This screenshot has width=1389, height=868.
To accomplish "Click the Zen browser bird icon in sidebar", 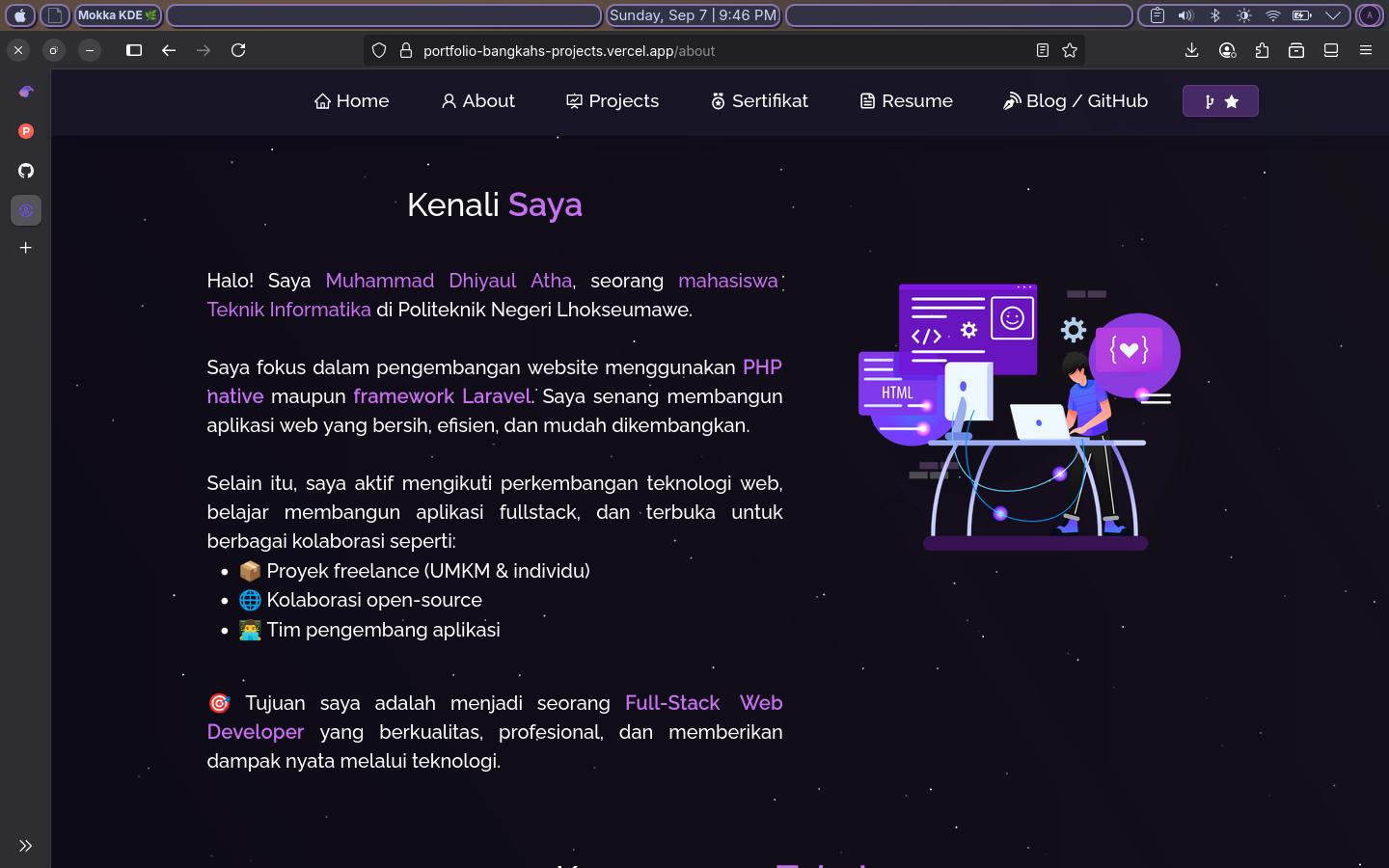I will (x=25, y=91).
